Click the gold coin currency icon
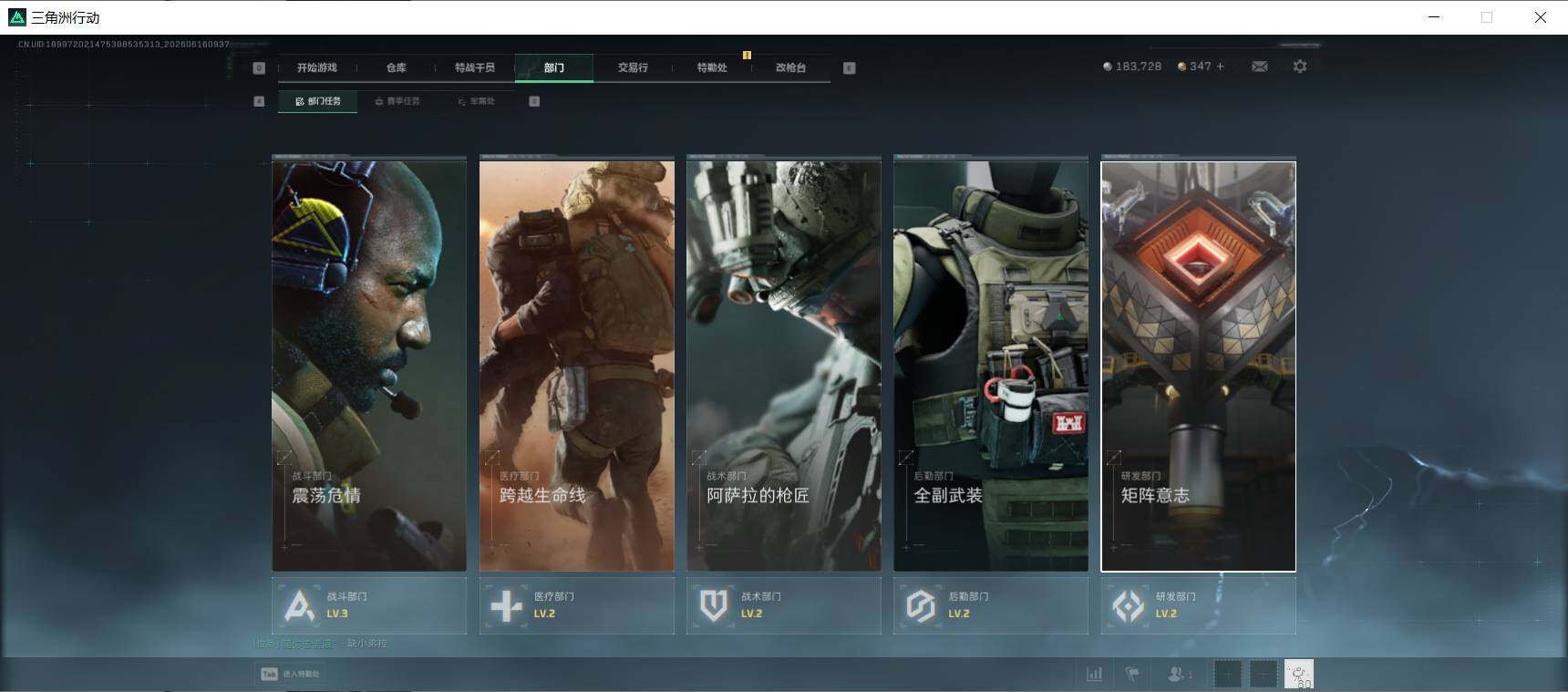 pos(1181,67)
